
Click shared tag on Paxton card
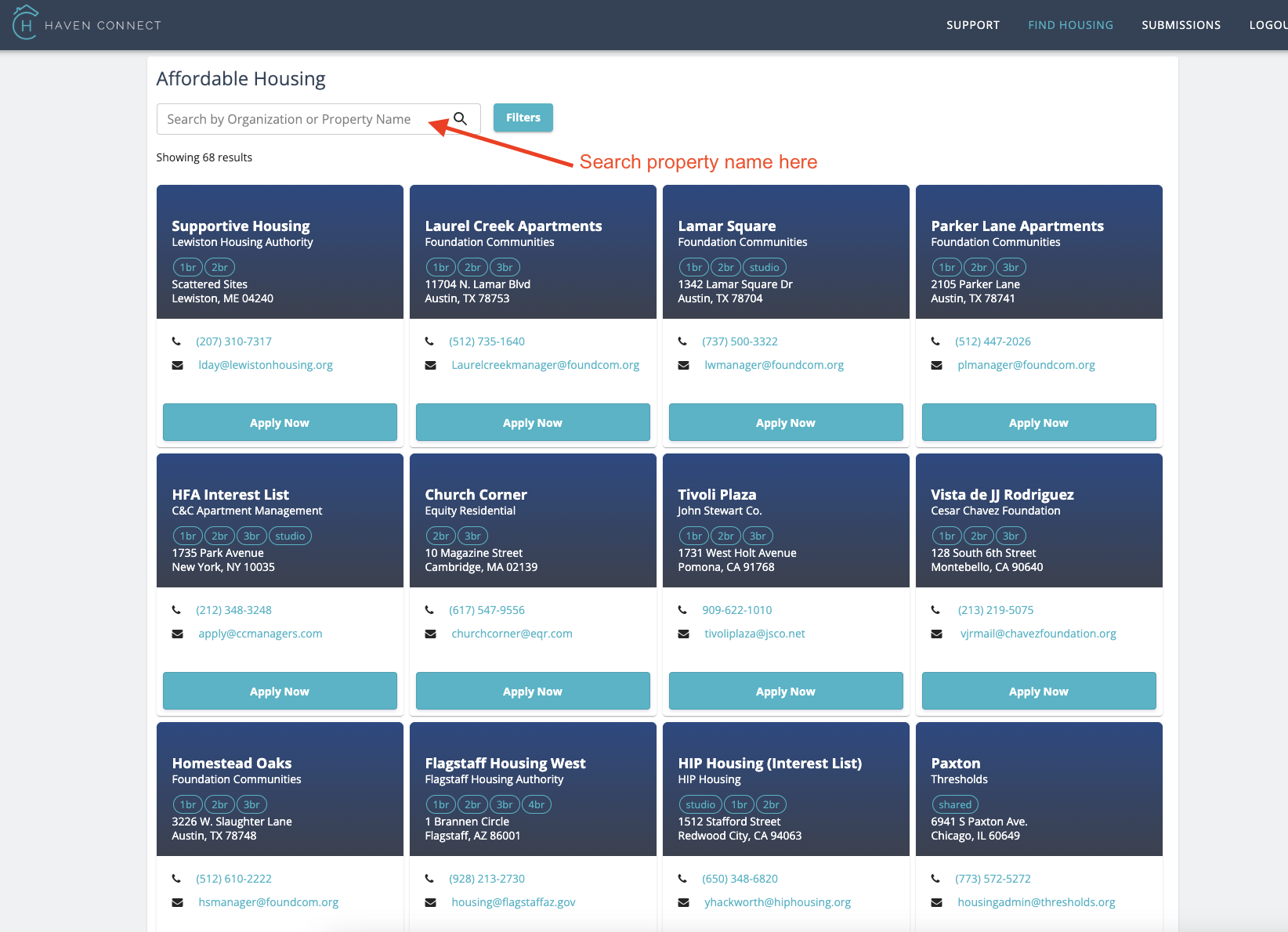coord(954,804)
